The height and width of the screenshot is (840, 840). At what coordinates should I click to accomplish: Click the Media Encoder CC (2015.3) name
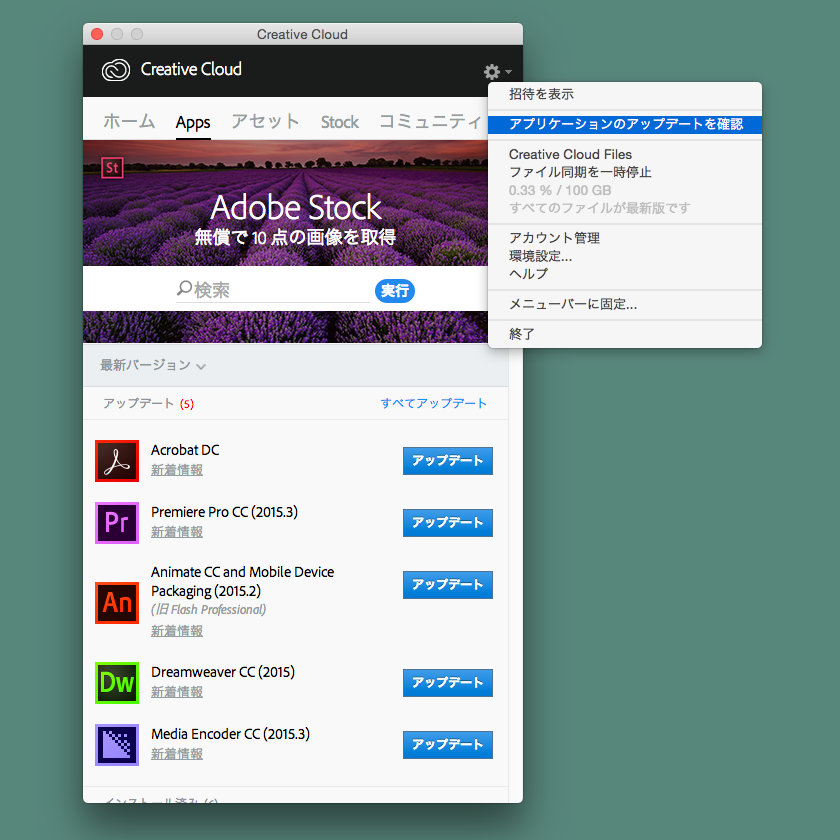(230, 734)
